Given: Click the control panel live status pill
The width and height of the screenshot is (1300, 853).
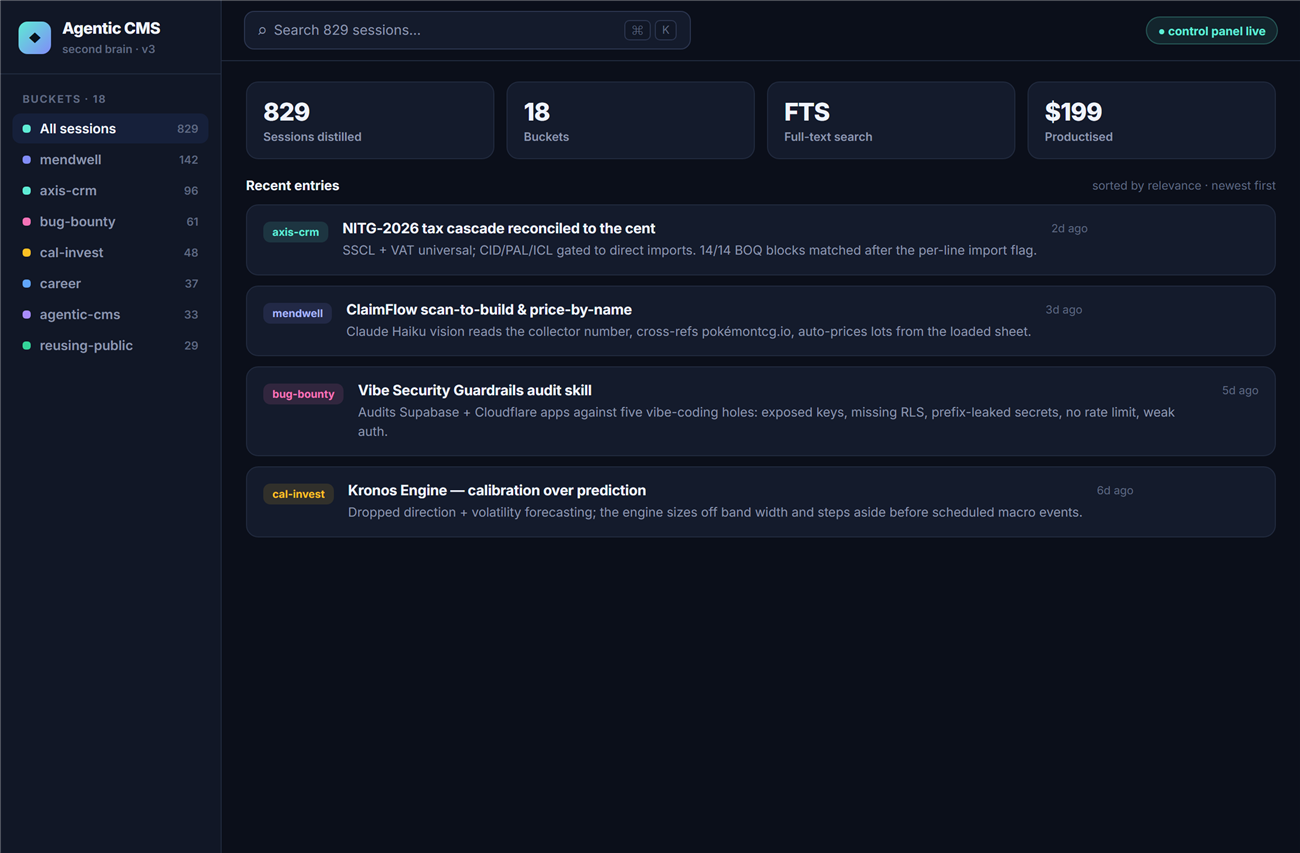Looking at the screenshot, I should (1211, 31).
